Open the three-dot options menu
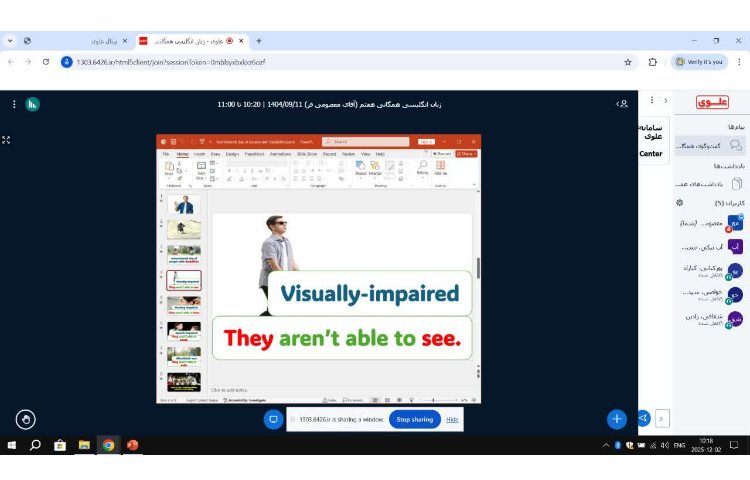The height and width of the screenshot is (480, 750). [14, 103]
